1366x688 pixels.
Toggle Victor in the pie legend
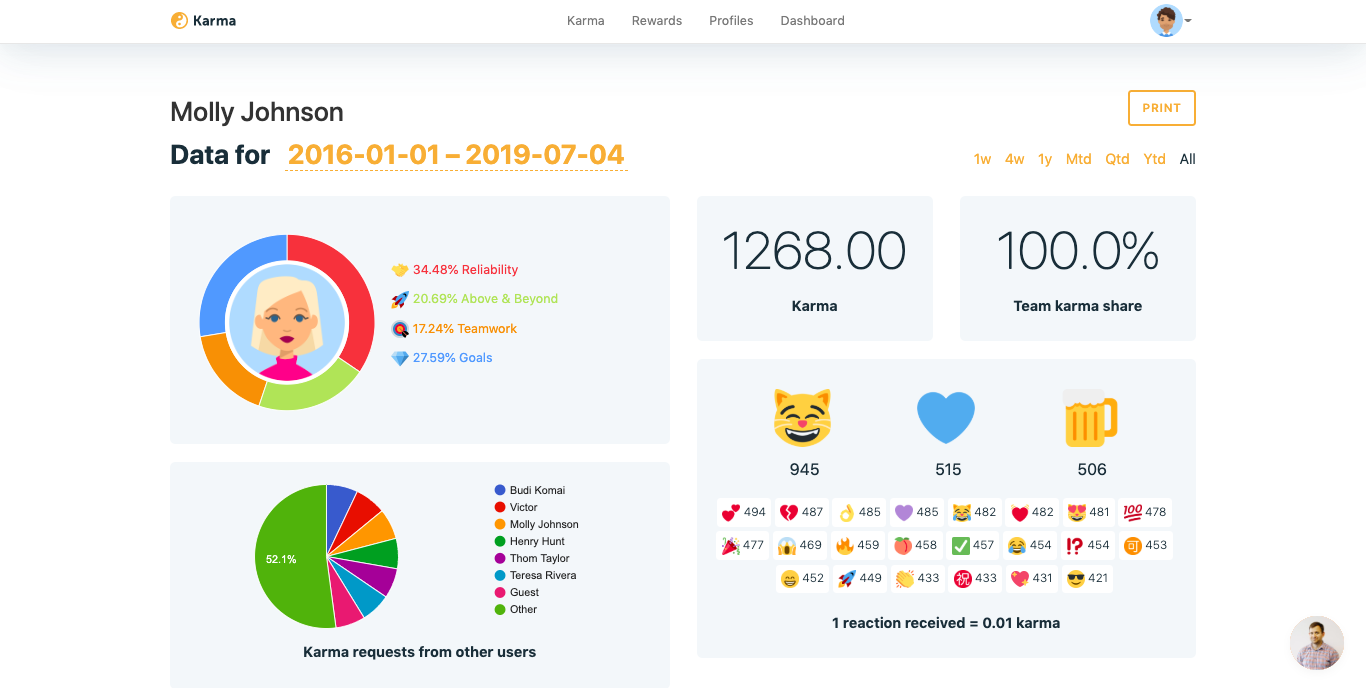tap(516, 507)
